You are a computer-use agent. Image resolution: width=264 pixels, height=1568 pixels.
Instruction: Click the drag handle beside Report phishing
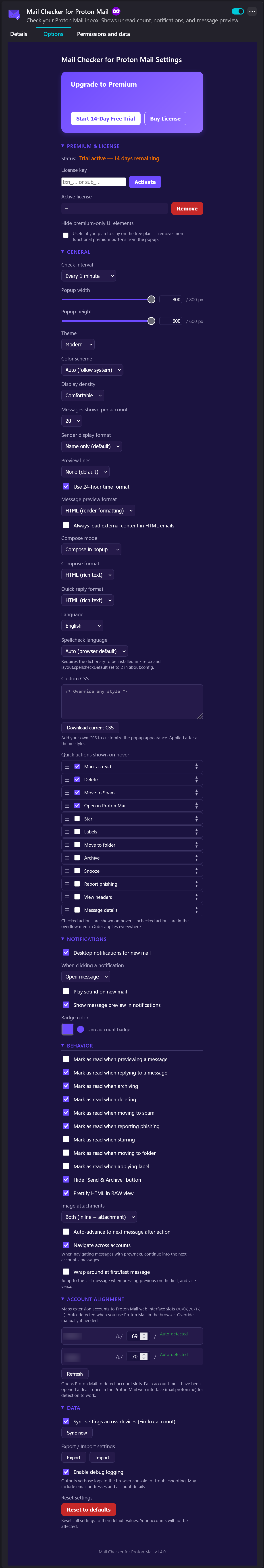click(67, 884)
